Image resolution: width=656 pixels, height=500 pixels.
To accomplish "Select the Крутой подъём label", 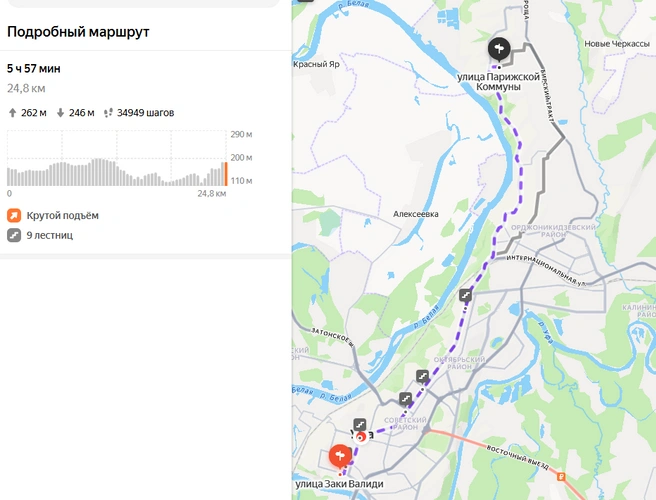I will click(x=63, y=215).
